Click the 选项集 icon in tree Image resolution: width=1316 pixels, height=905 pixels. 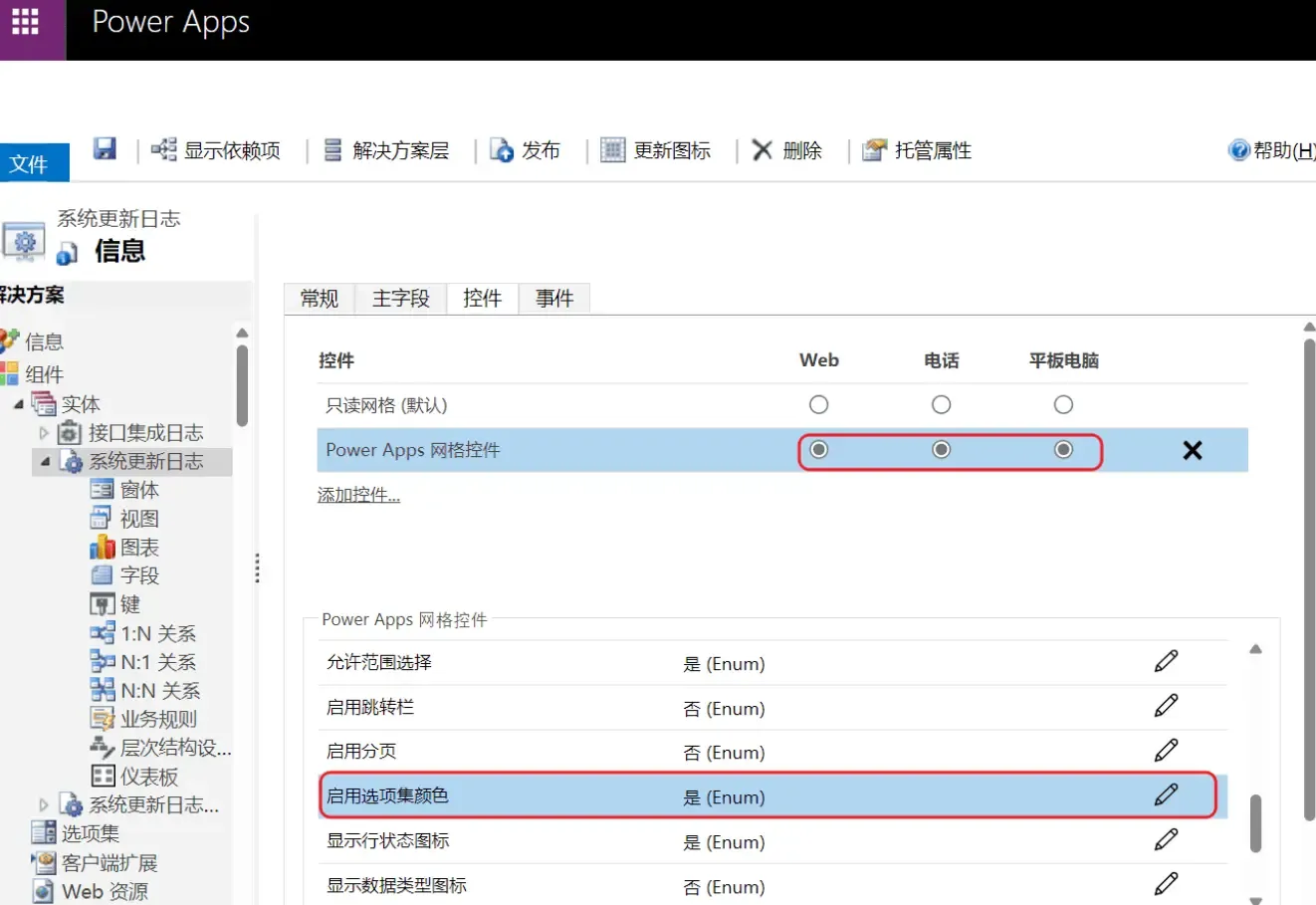click(x=44, y=832)
